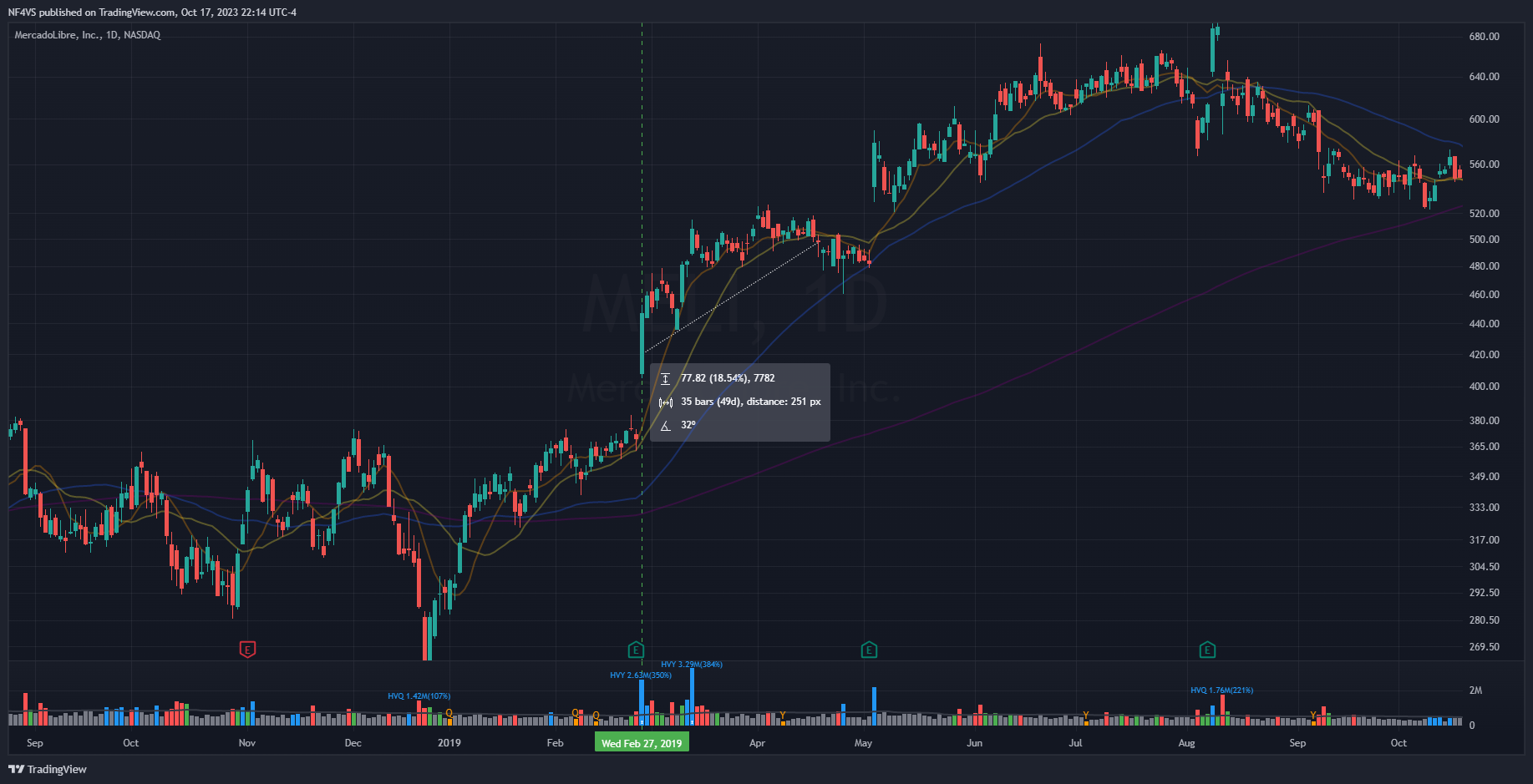The image size is (1533, 784).
Task: Click the 77.82 (18.54%), 7782 measurement value
Action: (x=728, y=378)
